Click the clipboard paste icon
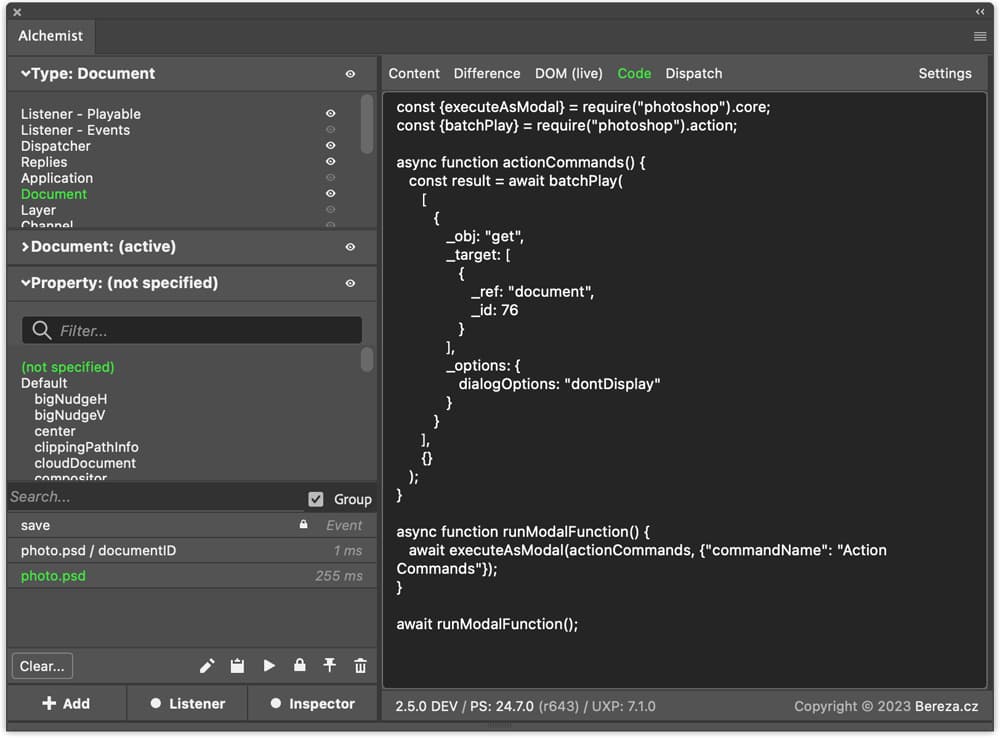 tap(238, 666)
